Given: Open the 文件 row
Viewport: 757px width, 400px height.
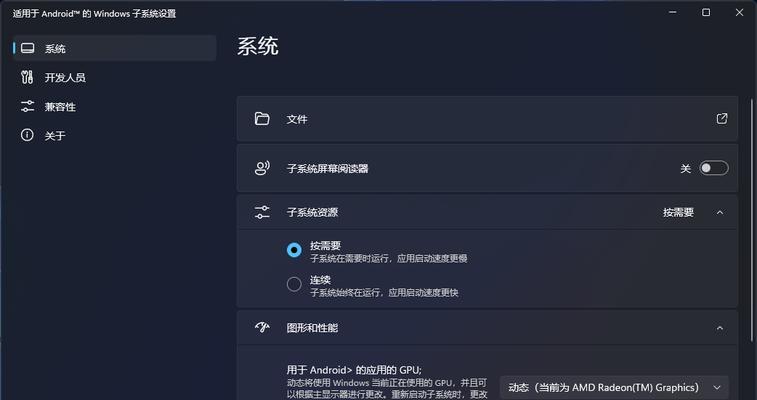Looking at the screenshot, I should pos(487,119).
